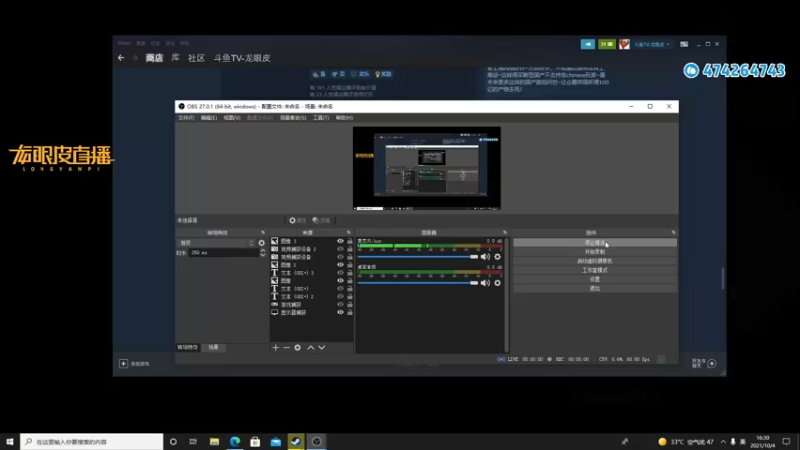This screenshot has width=800, height=450.
Task: Click 开始录制 start recording button
Action: point(595,252)
